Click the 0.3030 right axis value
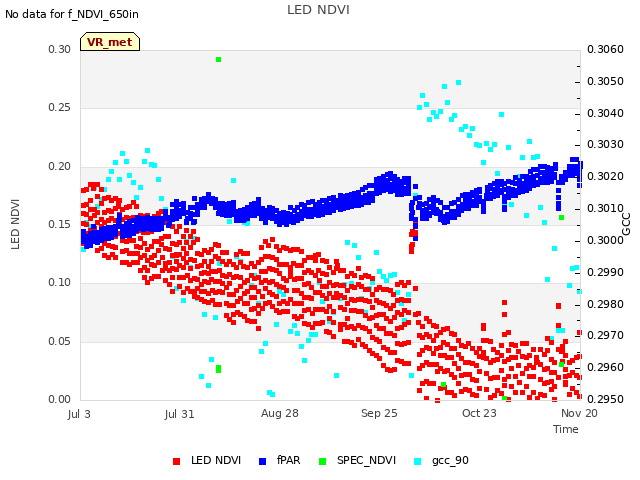This screenshot has height=480, width=640. 605,144
